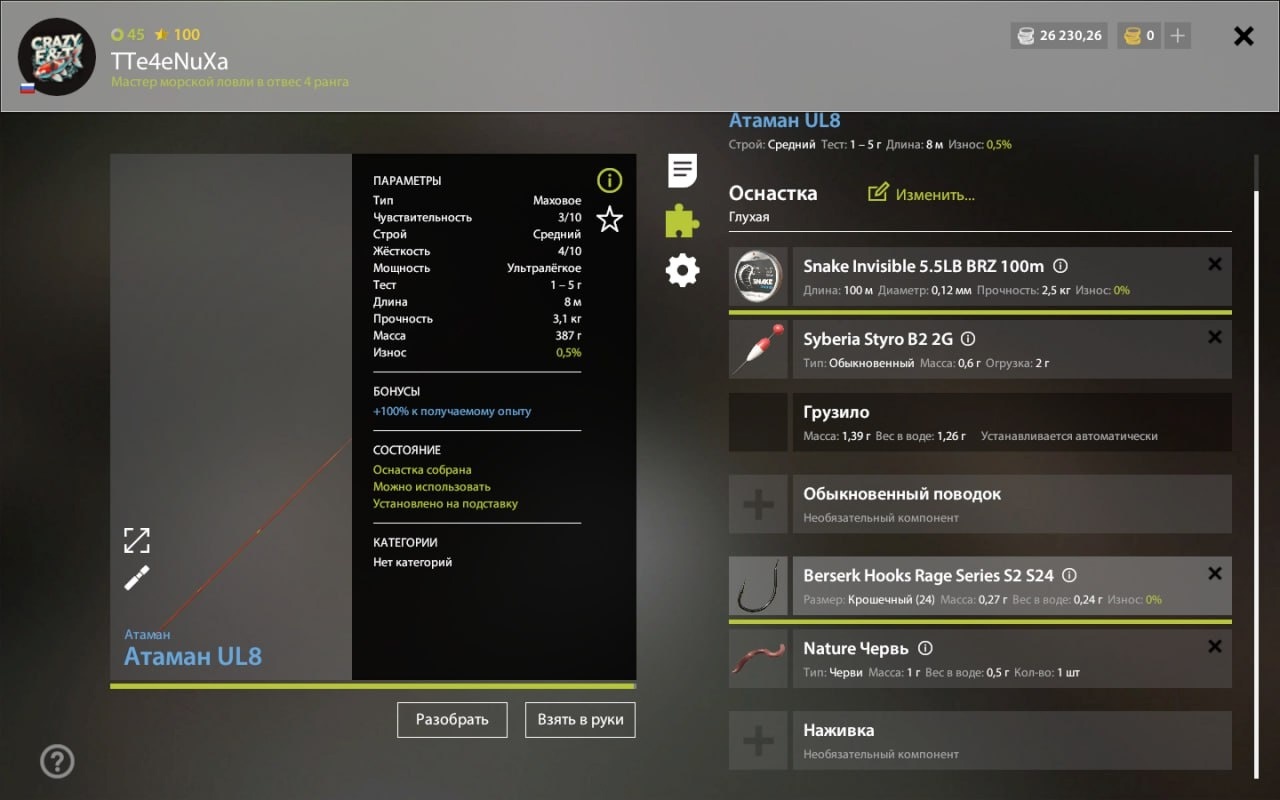This screenshot has width=1280, height=800.
Task: Add a leader via Обыкновенный поводок plus
Action: (x=758, y=504)
